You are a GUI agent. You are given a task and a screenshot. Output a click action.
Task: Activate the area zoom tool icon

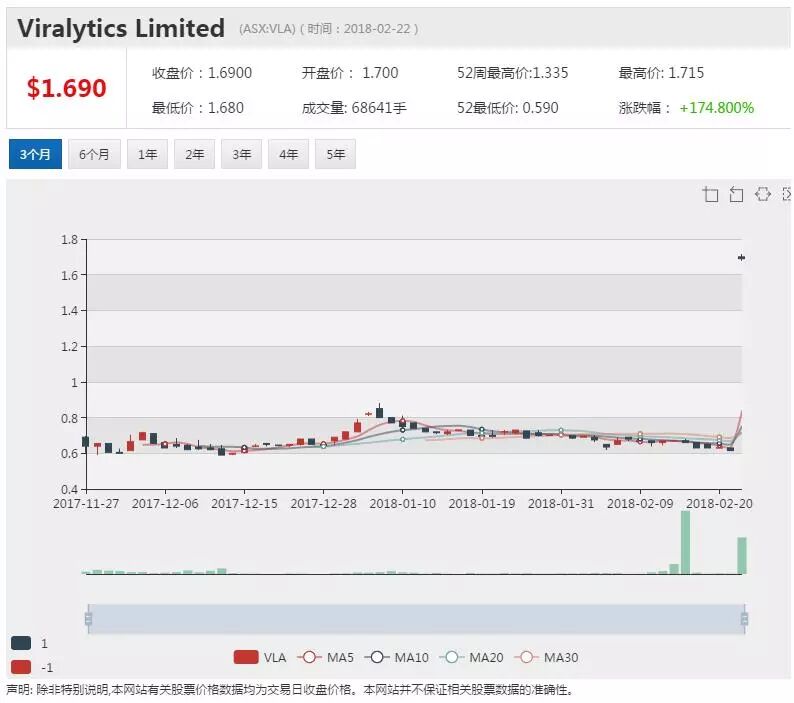click(710, 194)
